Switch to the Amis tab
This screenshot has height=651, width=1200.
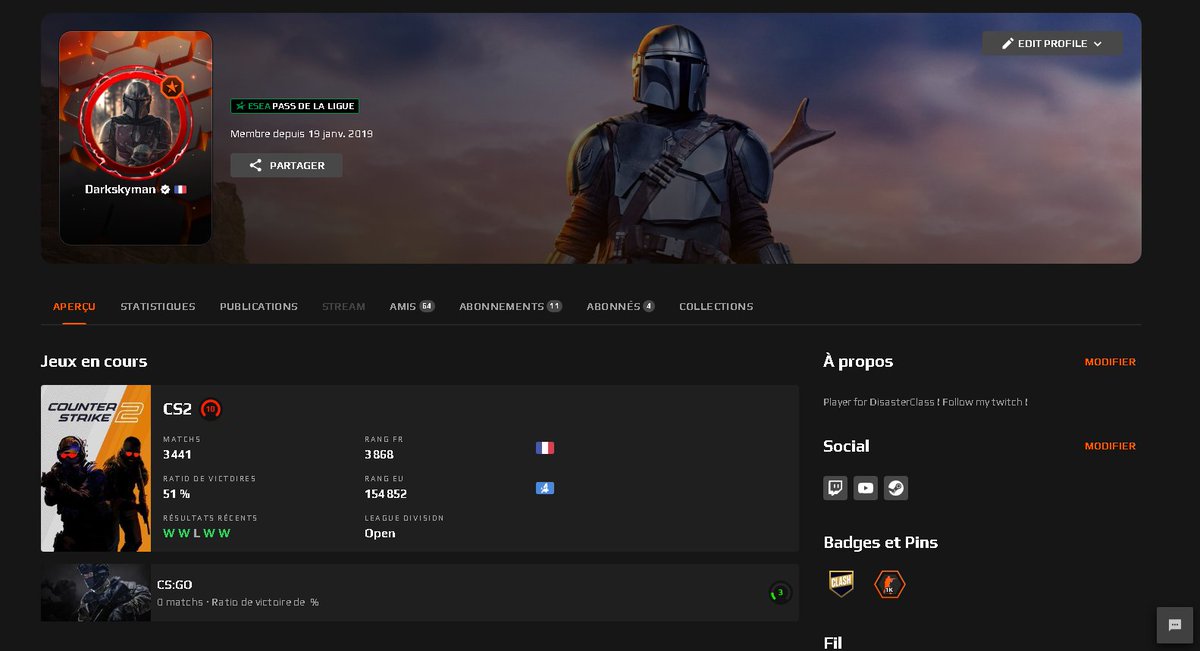tap(412, 306)
